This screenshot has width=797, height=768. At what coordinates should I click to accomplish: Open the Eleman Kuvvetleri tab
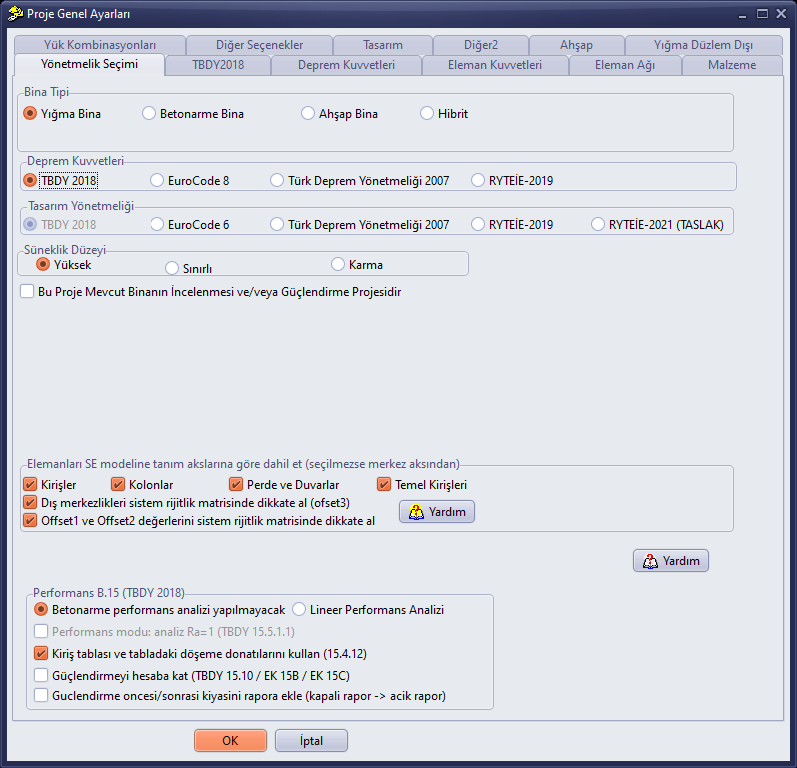495,65
